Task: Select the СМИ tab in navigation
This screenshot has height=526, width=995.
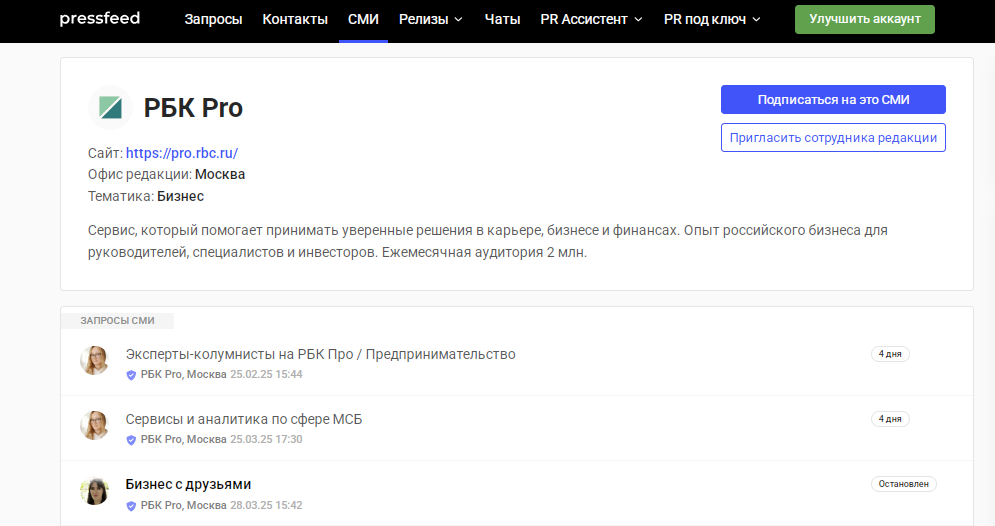Action: (363, 20)
